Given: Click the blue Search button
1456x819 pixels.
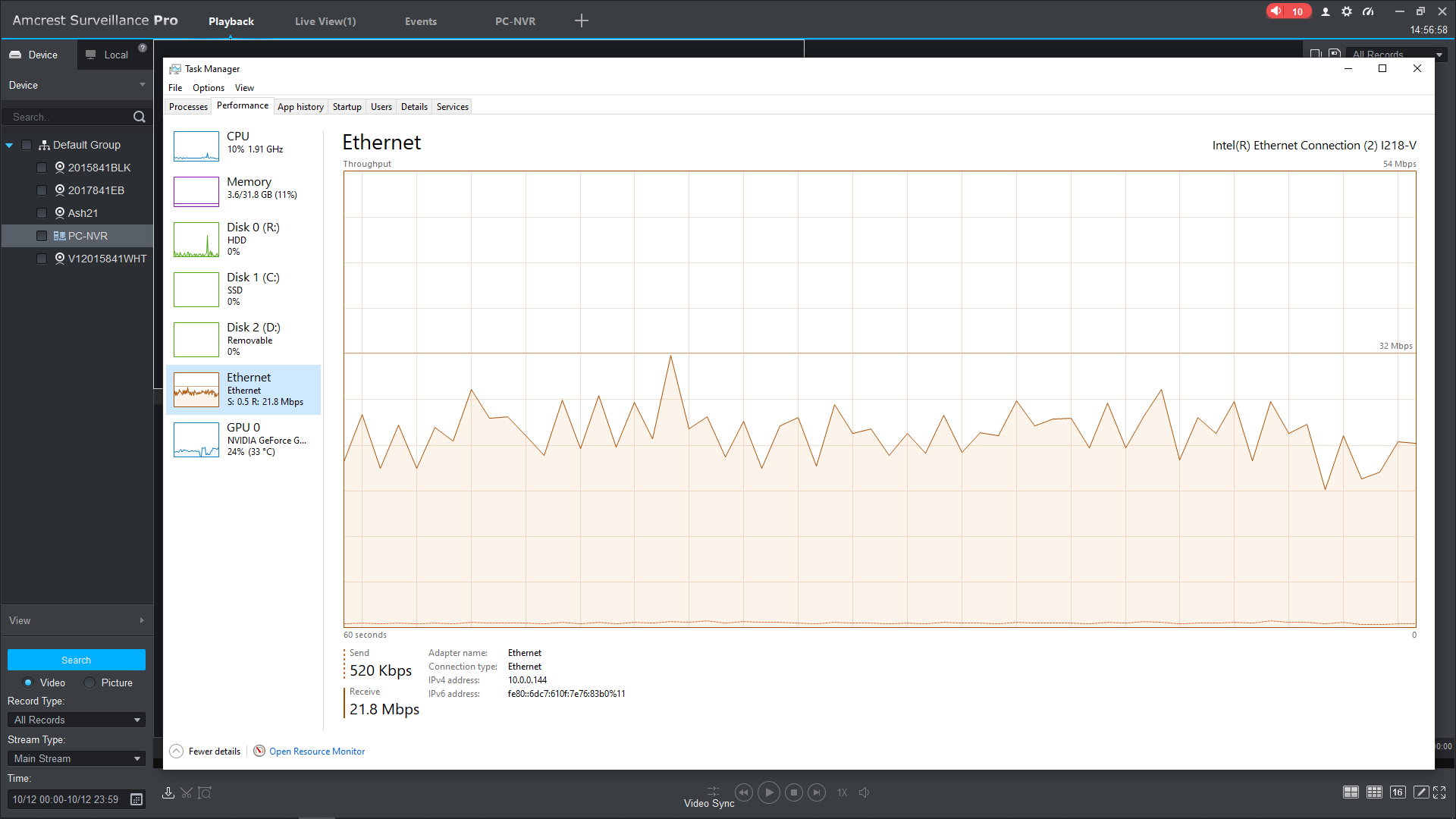Looking at the screenshot, I should [x=76, y=660].
